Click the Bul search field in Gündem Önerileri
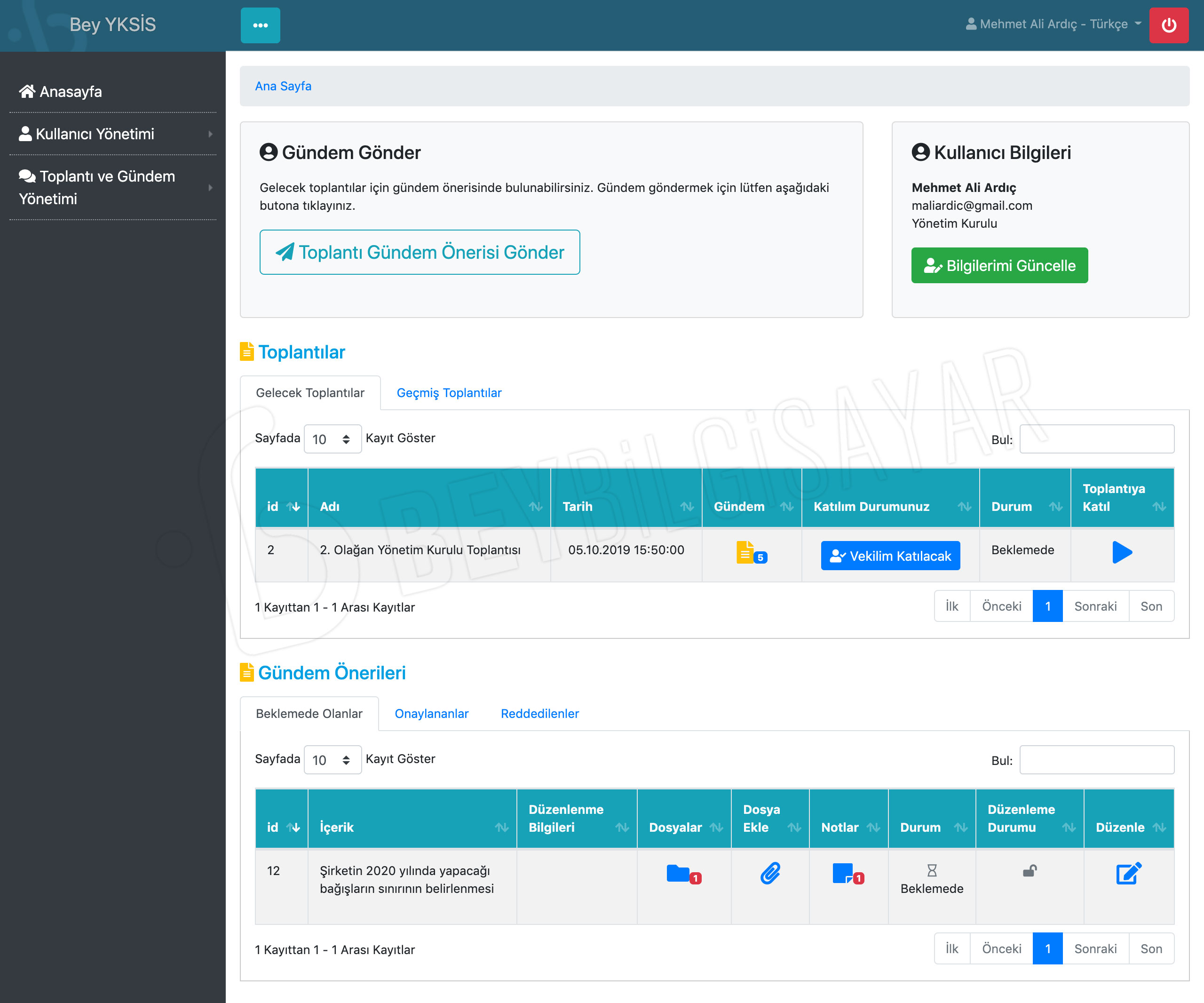 click(1096, 760)
